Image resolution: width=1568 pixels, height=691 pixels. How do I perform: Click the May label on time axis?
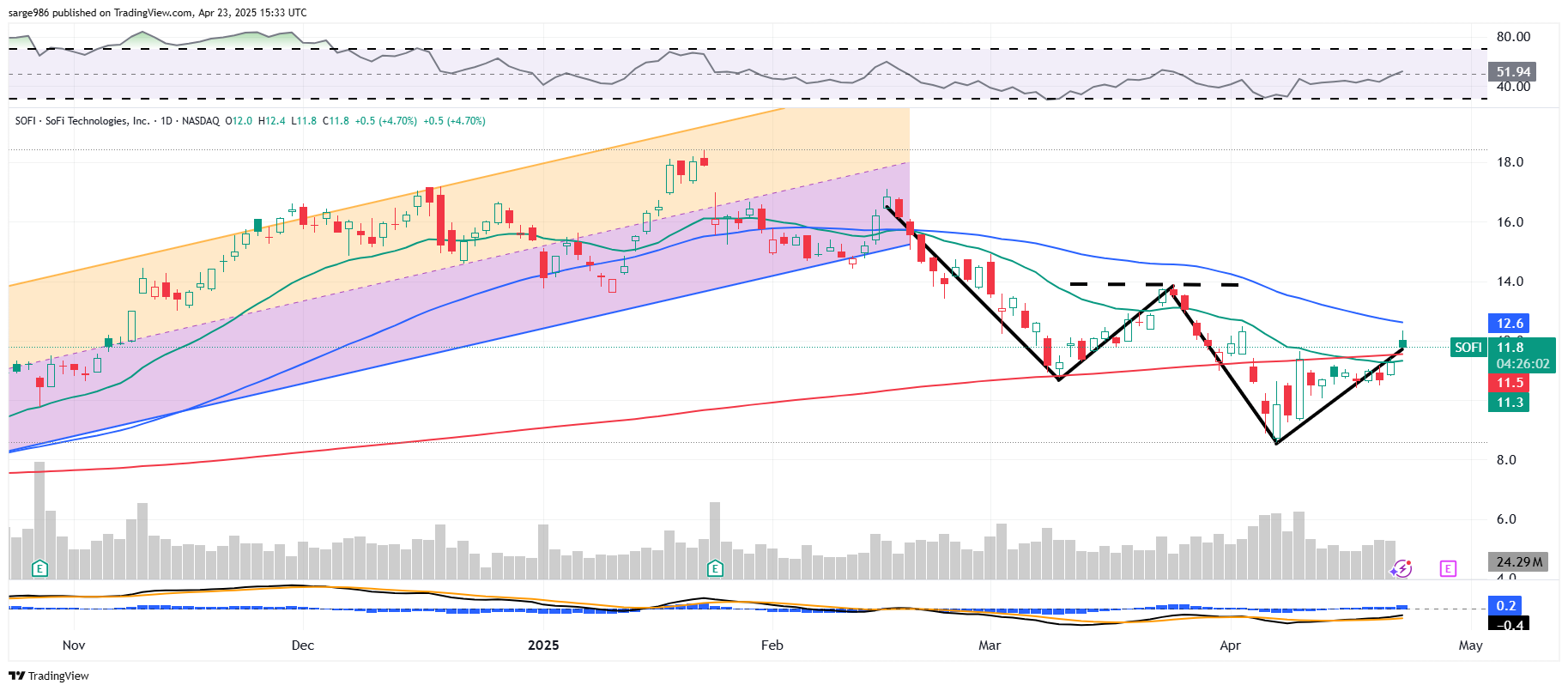1470,646
